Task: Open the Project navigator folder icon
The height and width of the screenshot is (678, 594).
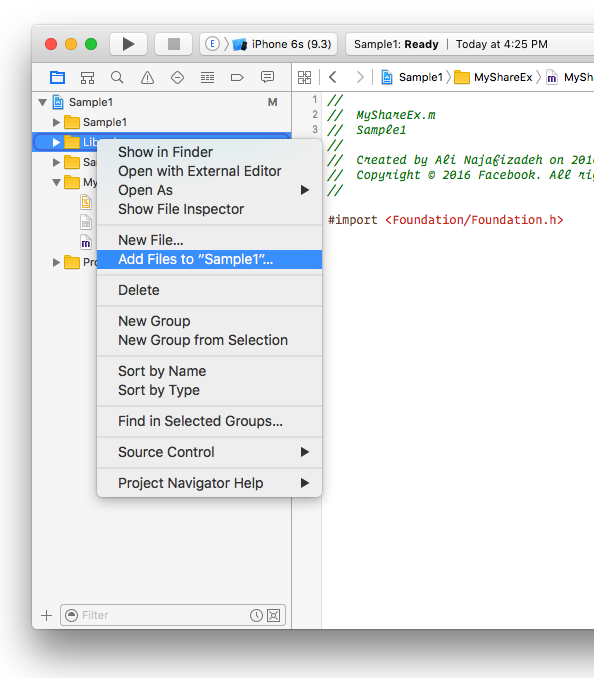Action: [57, 77]
